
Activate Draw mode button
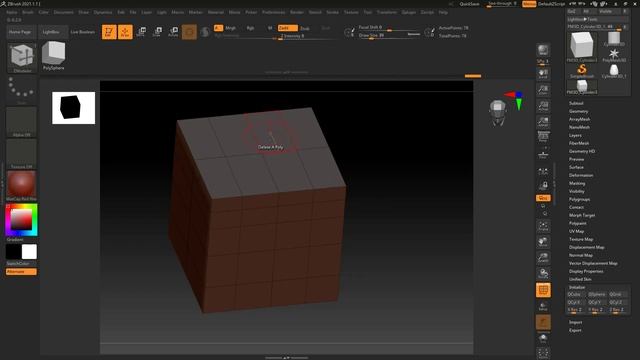125,32
